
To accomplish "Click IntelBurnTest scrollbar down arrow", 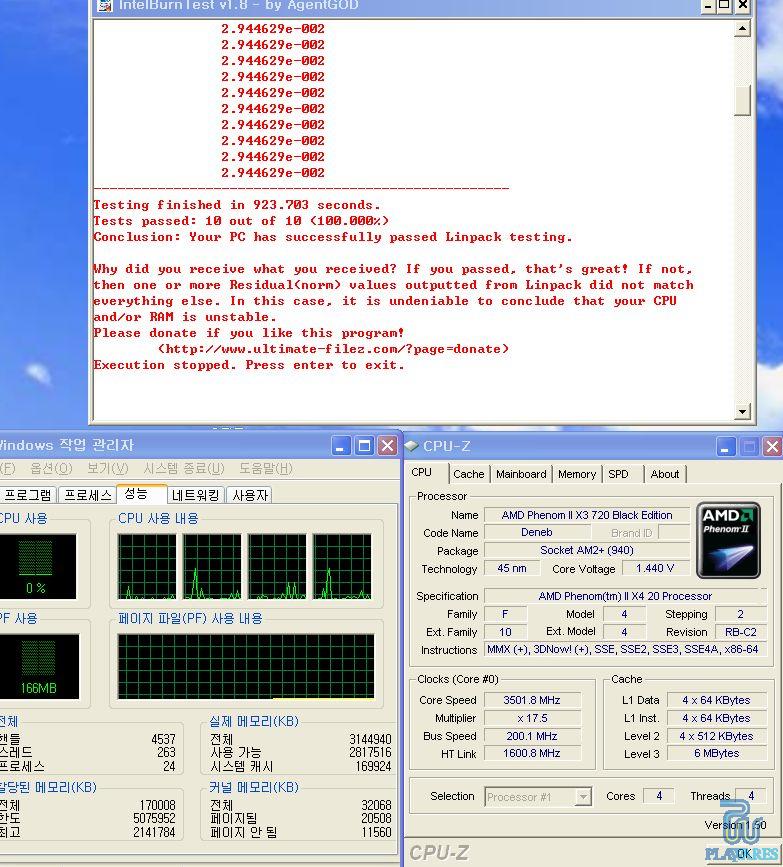I will coord(742,411).
